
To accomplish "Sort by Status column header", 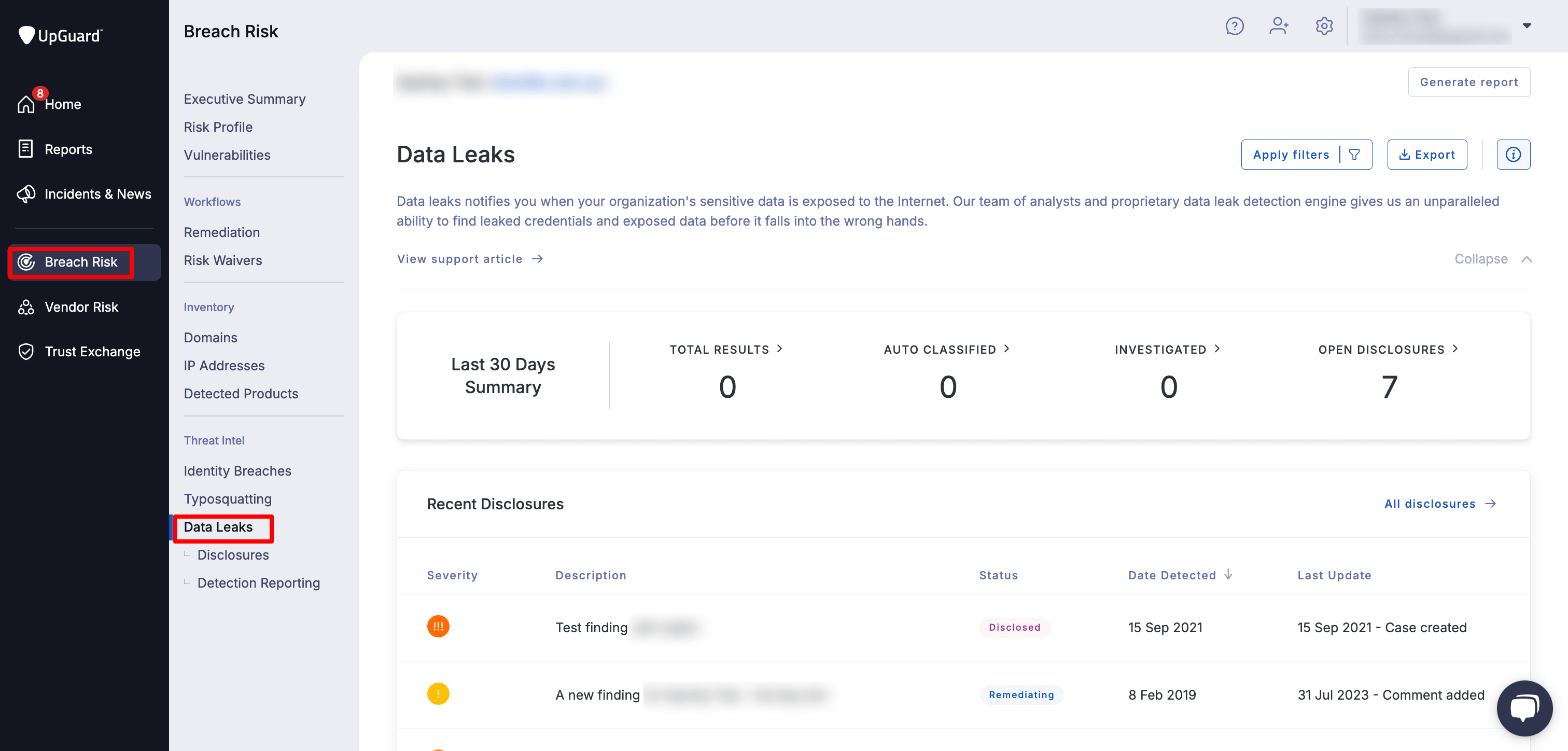I will (998, 575).
